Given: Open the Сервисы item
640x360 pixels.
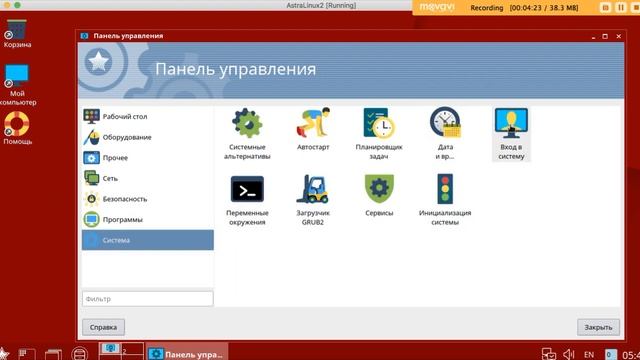Looking at the screenshot, I should pos(379,196).
